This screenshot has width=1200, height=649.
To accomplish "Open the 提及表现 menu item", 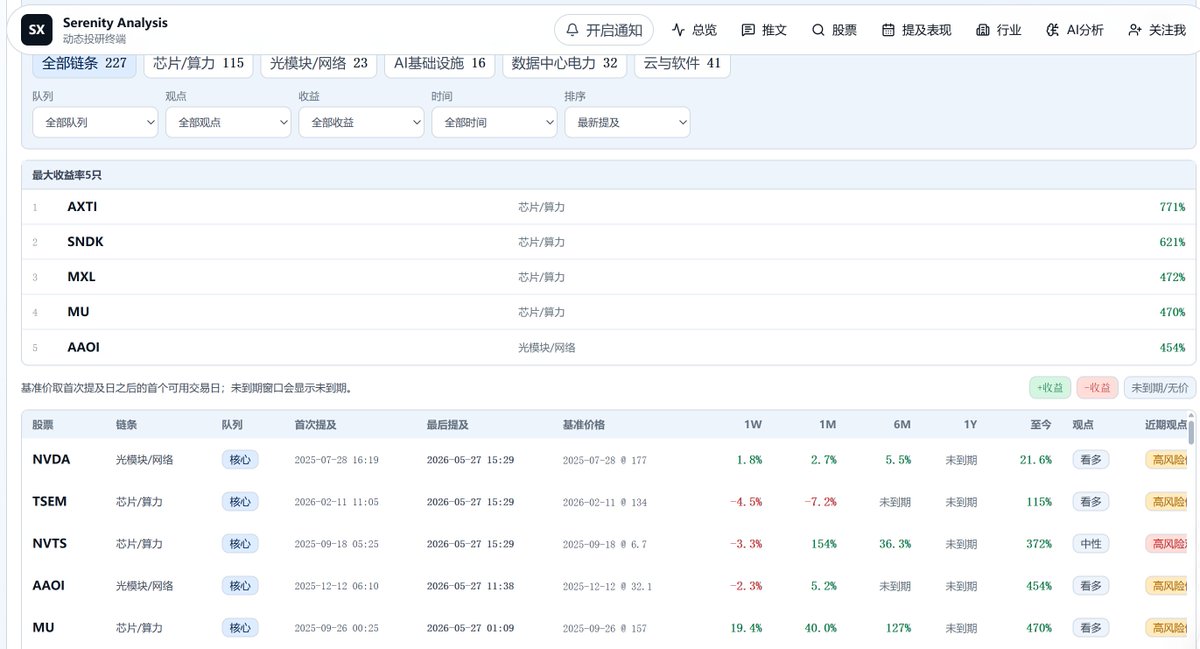I will coord(916,30).
